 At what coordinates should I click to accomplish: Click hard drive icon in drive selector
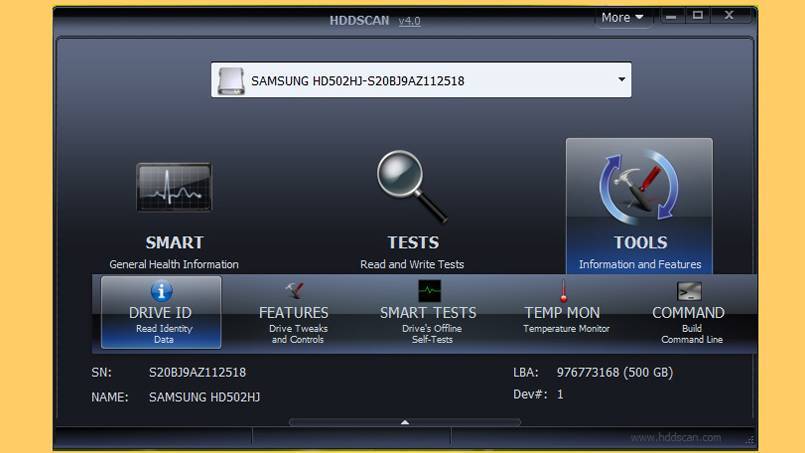(232, 80)
